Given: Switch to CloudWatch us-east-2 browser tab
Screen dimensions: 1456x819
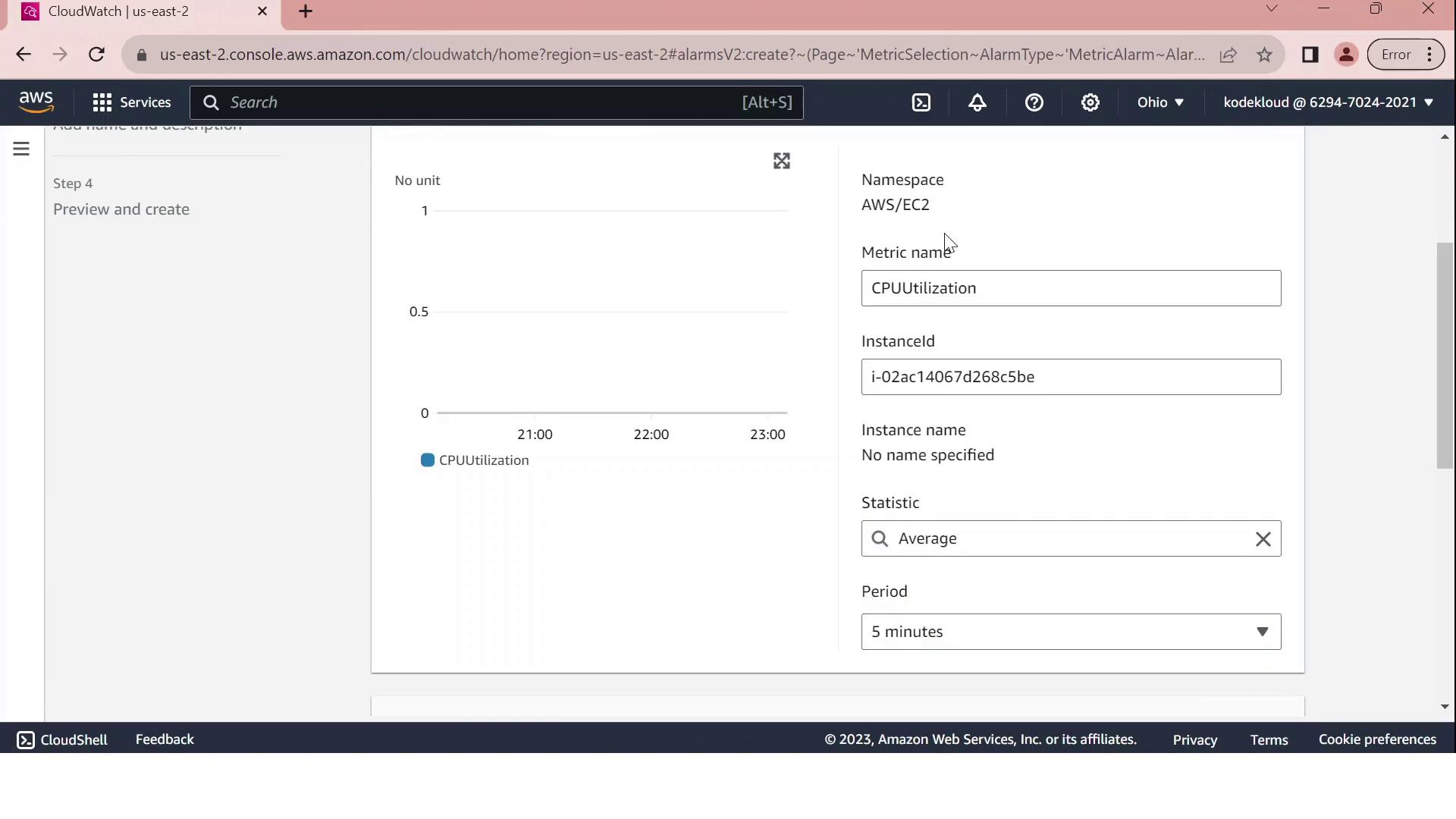Looking at the screenshot, I should coord(118,11).
